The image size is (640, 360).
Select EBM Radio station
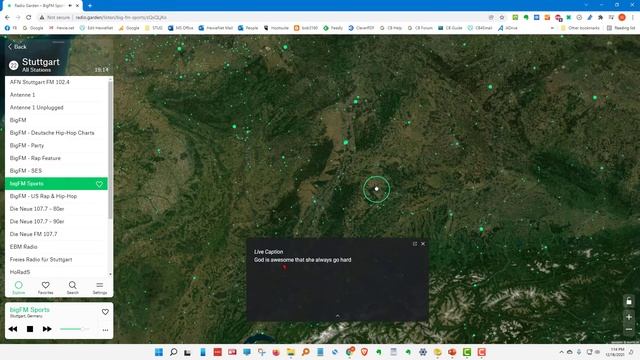coord(56,247)
